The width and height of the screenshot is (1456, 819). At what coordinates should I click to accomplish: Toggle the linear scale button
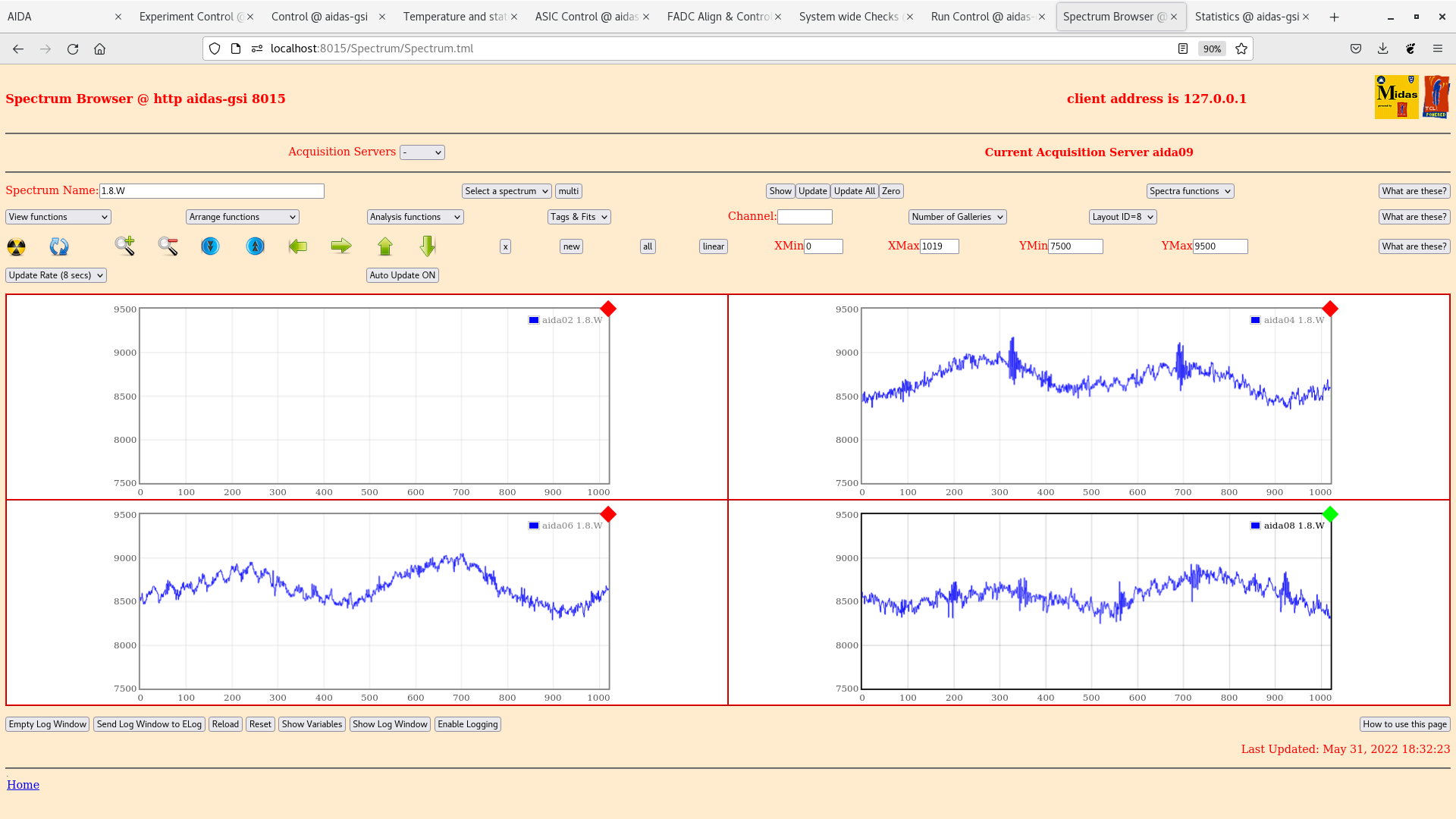pos(713,246)
